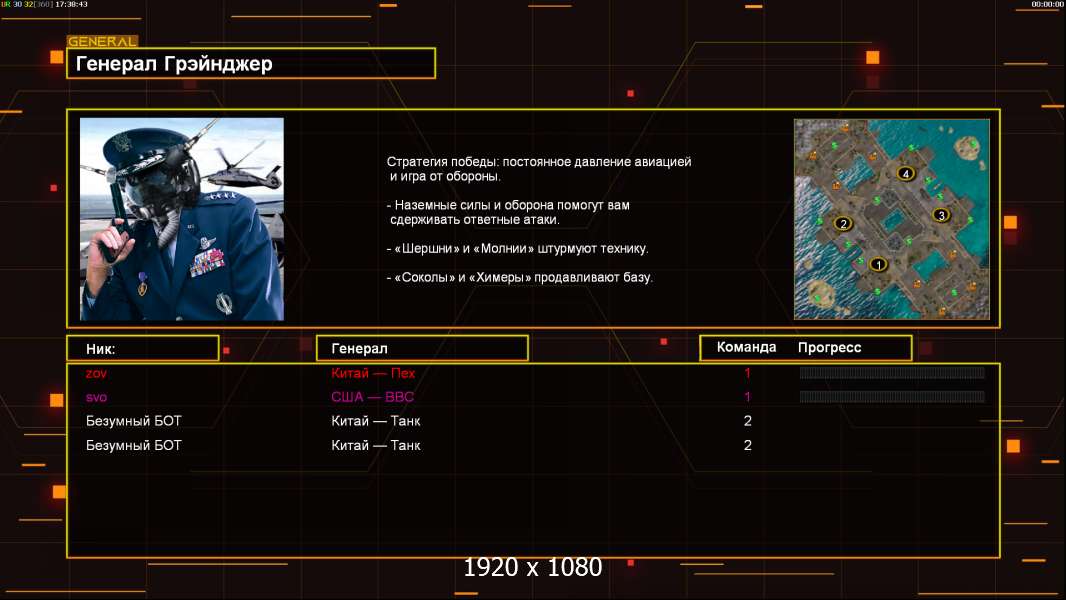Select start position 2 marker on map

pos(842,223)
